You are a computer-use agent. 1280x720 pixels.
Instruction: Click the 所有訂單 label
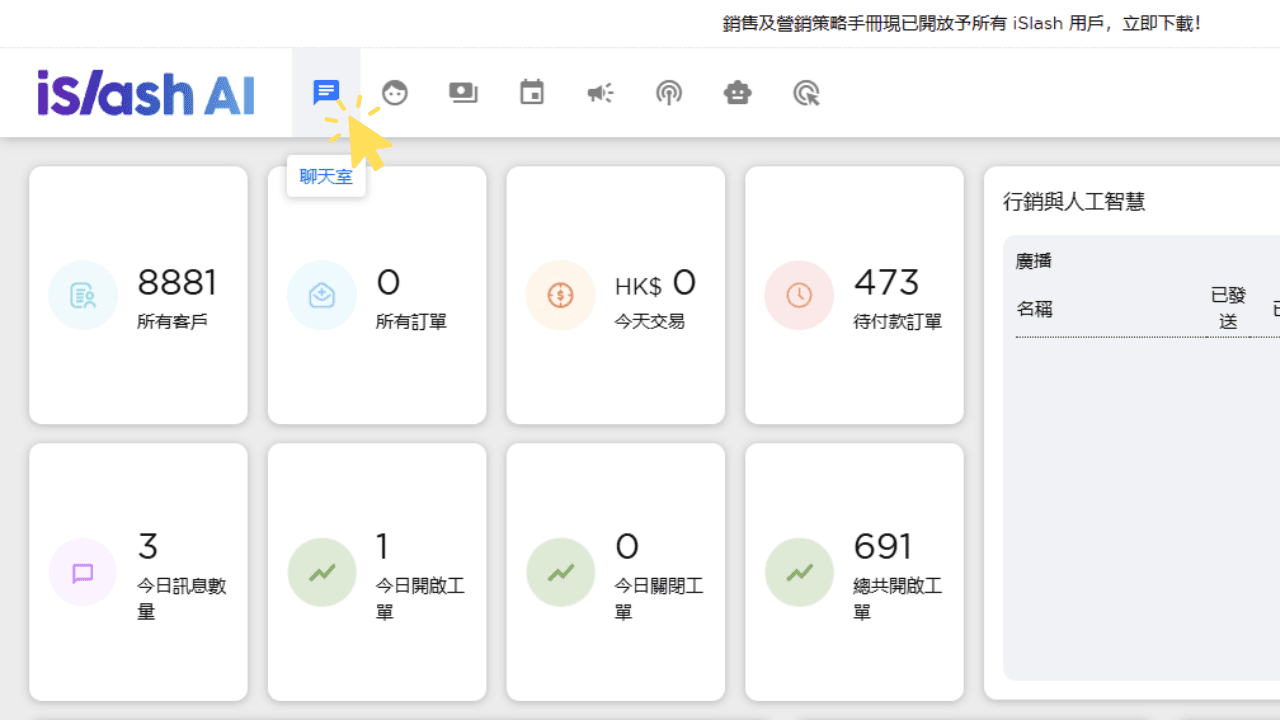(x=412, y=322)
